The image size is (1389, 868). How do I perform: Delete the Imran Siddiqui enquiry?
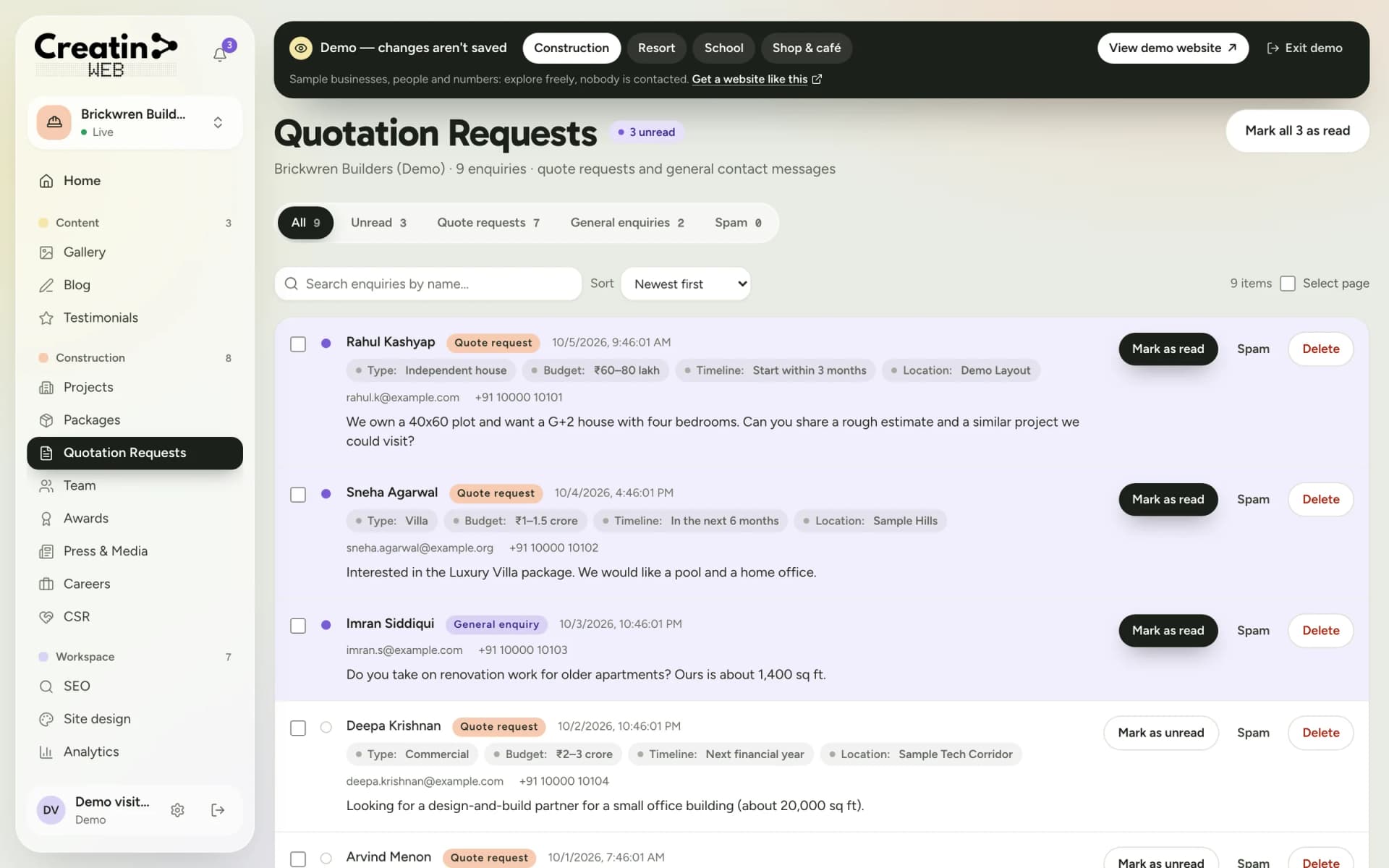coord(1320,631)
